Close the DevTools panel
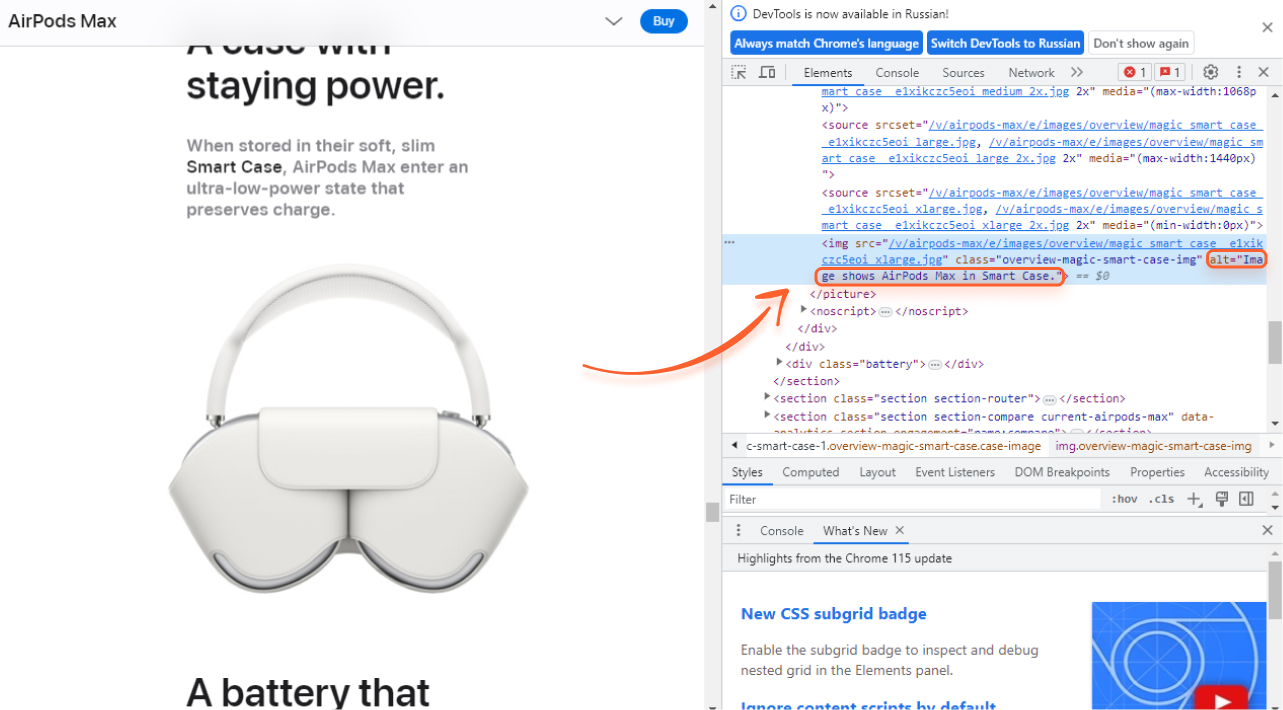1283x710 pixels. (1263, 72)
